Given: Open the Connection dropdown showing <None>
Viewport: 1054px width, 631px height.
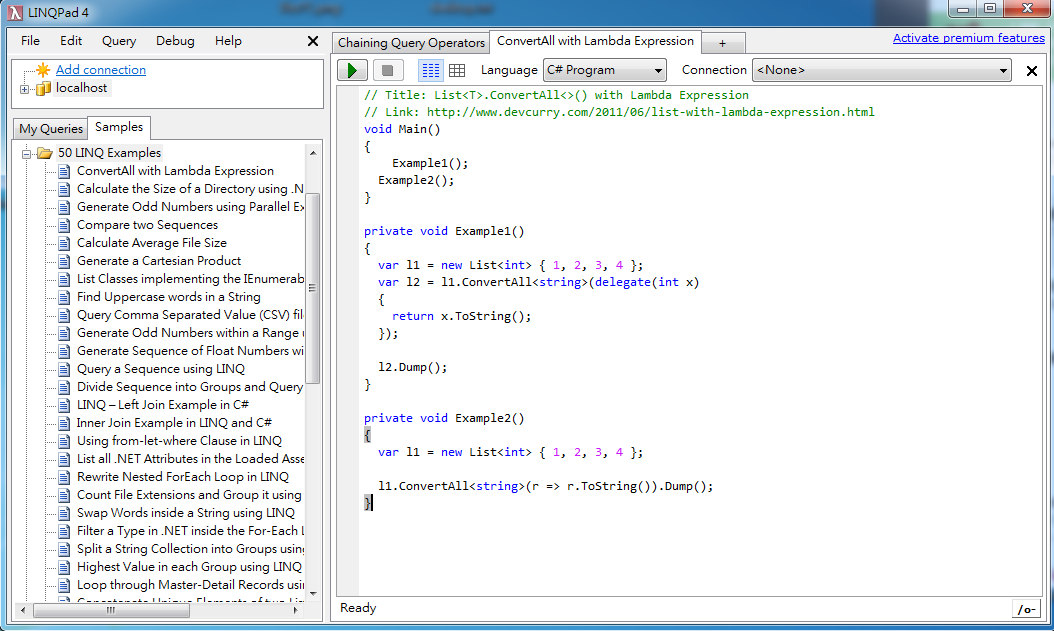Looking at the screenshot, I should [882, 70].
